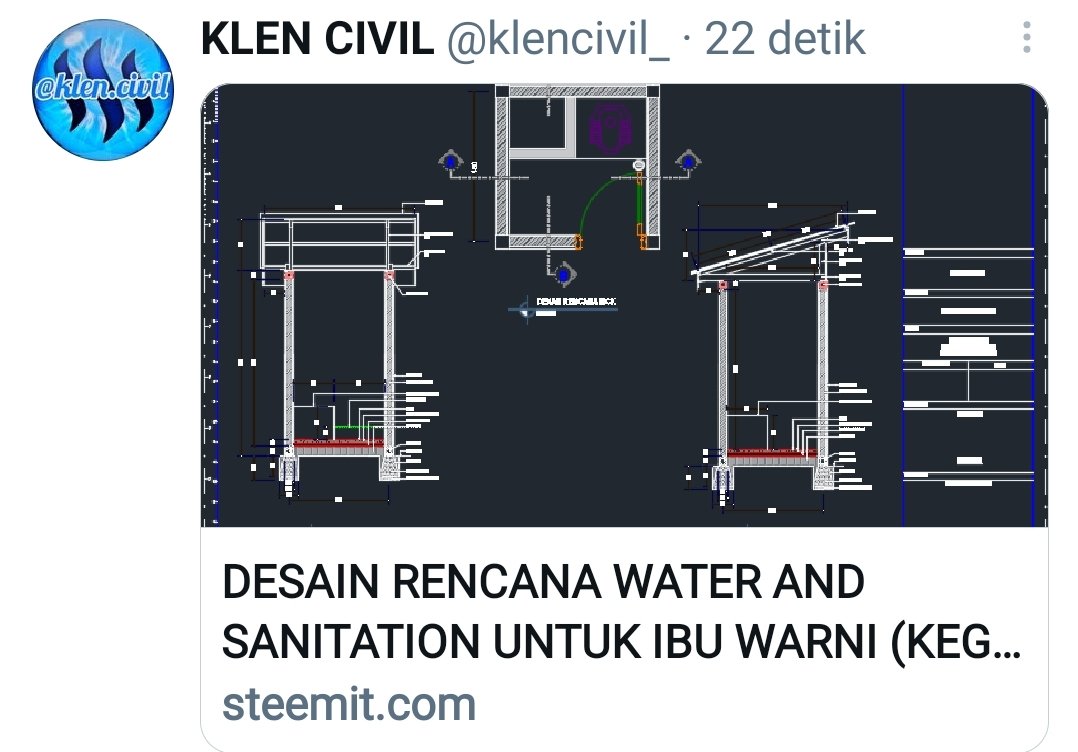This screenshot has width=1078, height=752.
Task: Click the left flat-roof section drawing
Action: (340, 352)
